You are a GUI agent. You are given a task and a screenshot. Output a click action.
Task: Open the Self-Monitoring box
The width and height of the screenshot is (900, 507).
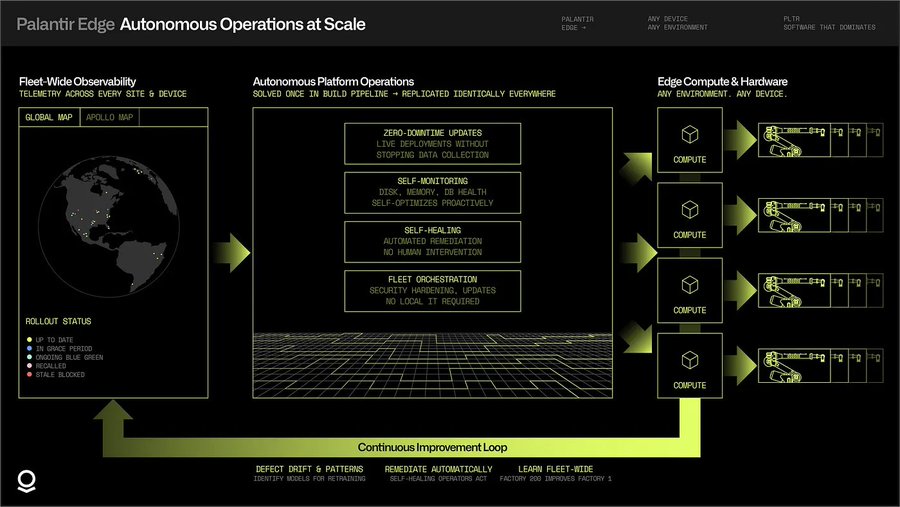432,192
